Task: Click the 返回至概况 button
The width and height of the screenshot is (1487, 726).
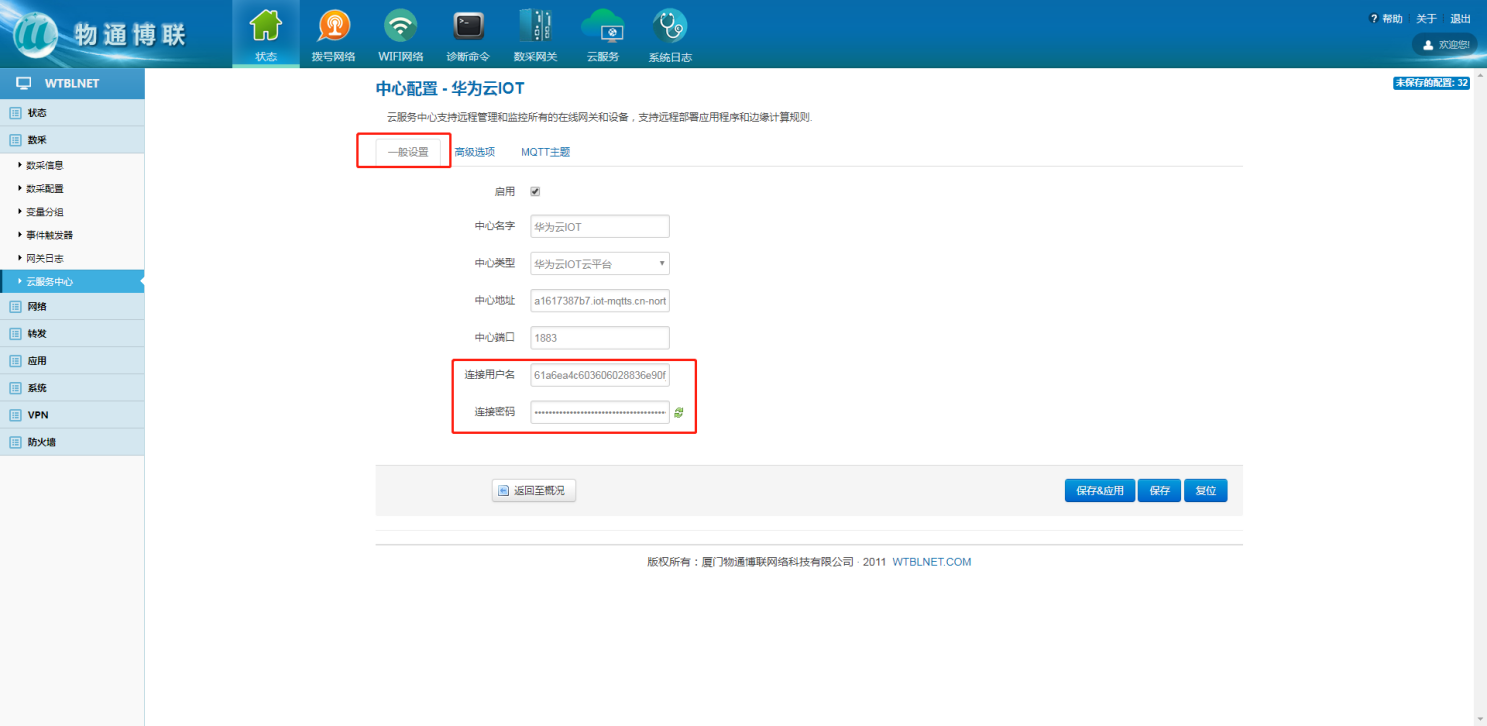Action: 534,491
